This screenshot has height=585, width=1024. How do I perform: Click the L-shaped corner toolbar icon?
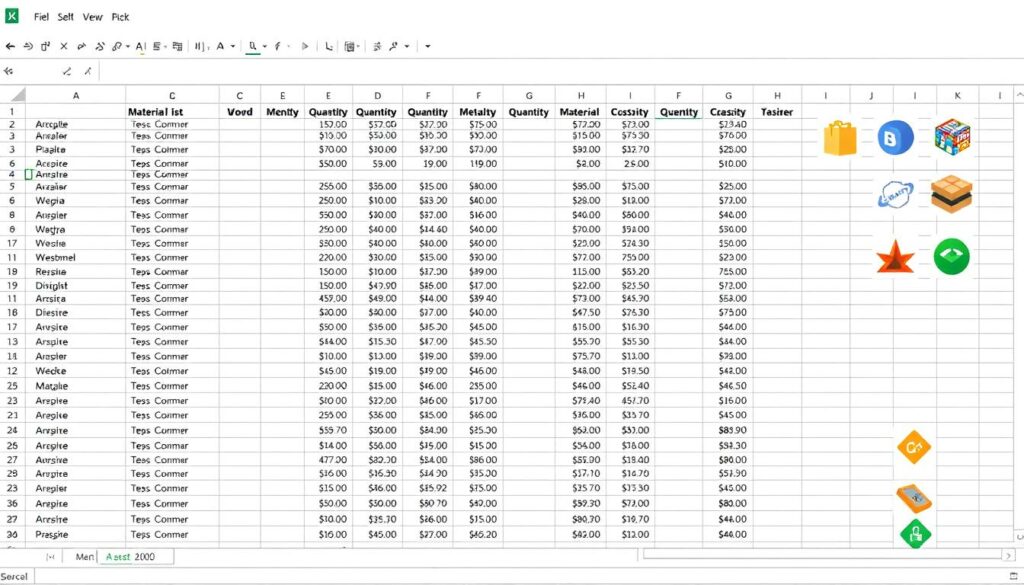[328, 46]
